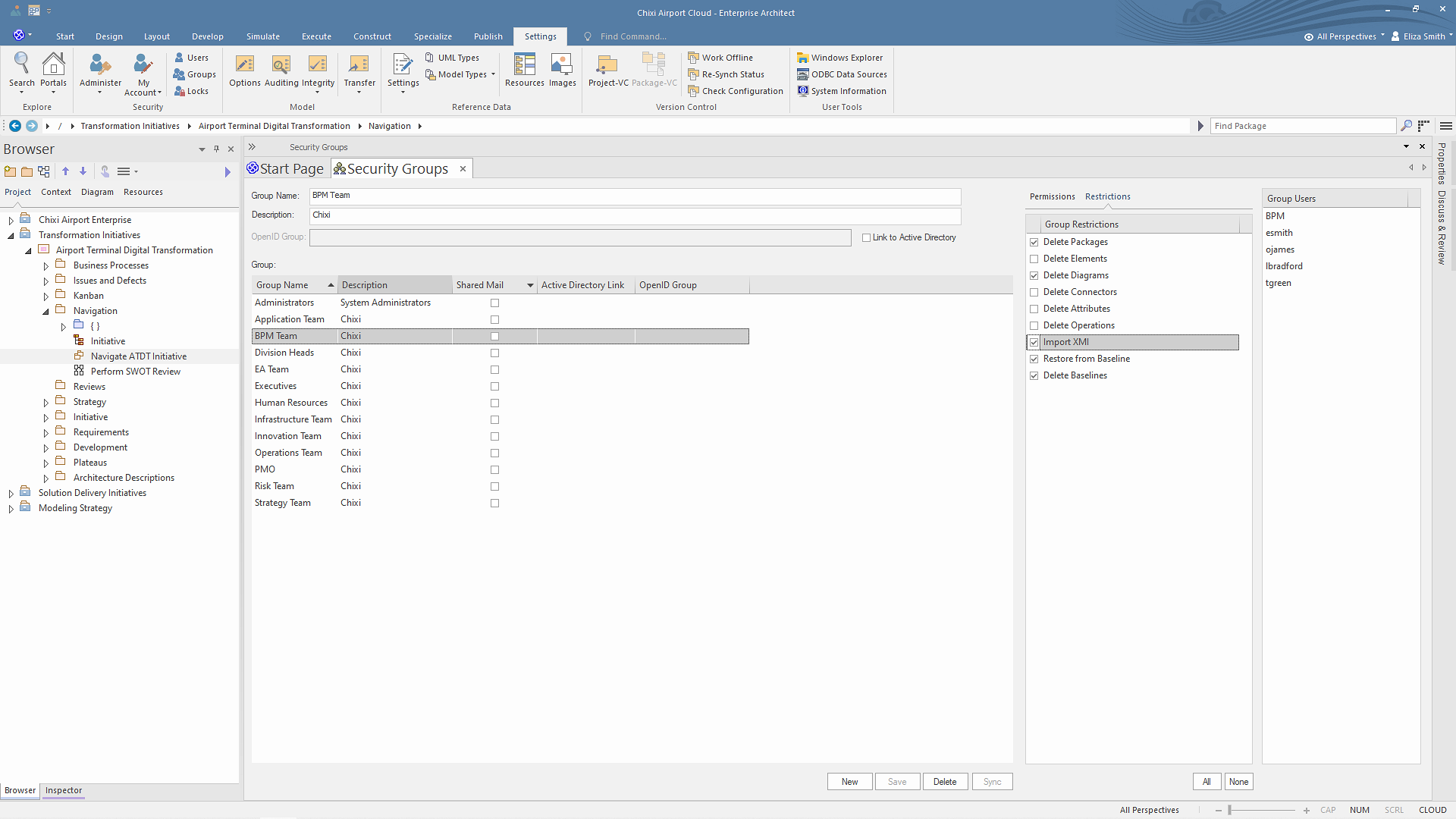
Task: Open the Construct ribbon tab
Action: (x=372, y=36)
